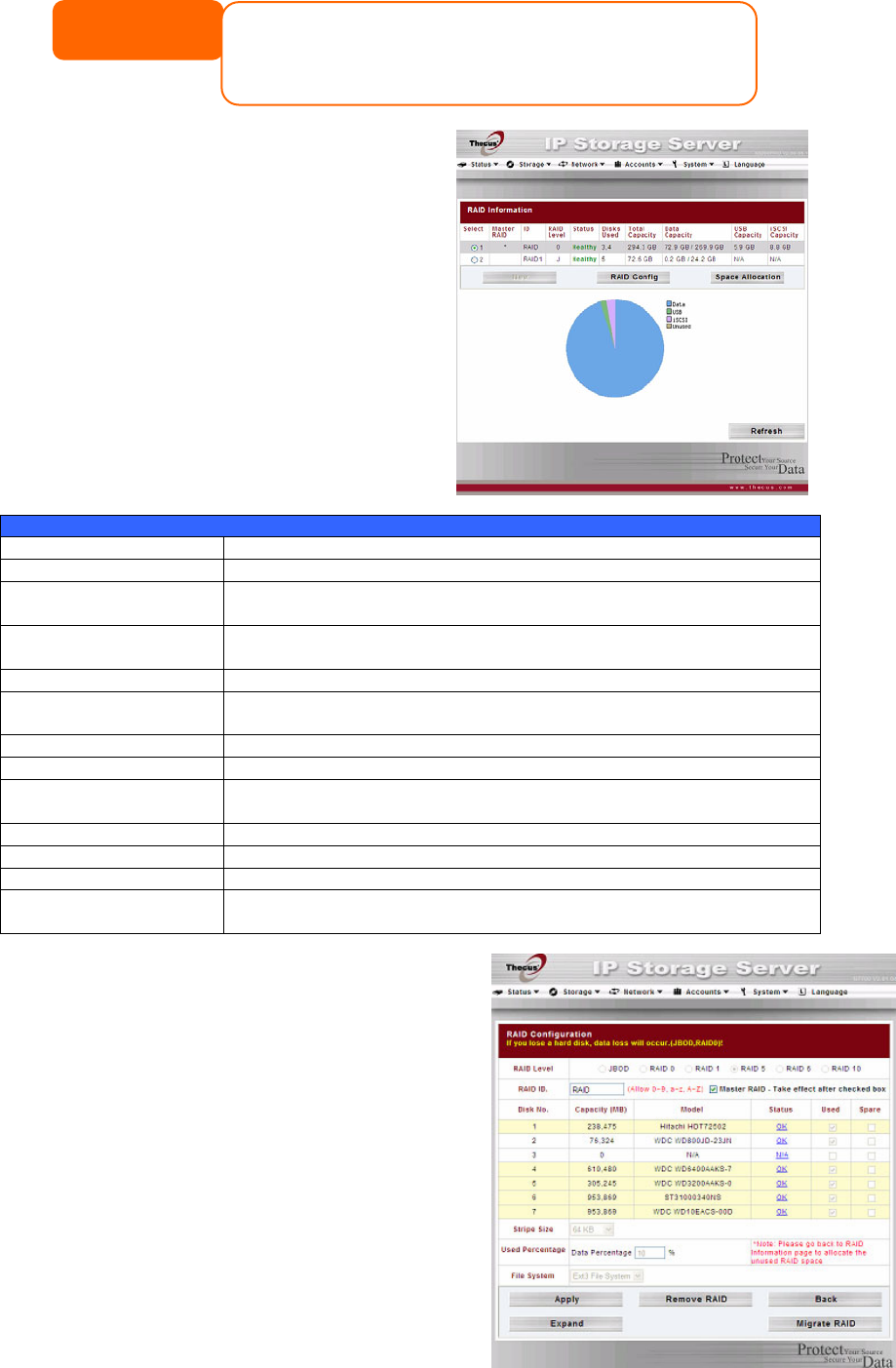Click model cell 'Hitachi HDT72502'
This screenshot has height=1368, width=896.
692,1126
